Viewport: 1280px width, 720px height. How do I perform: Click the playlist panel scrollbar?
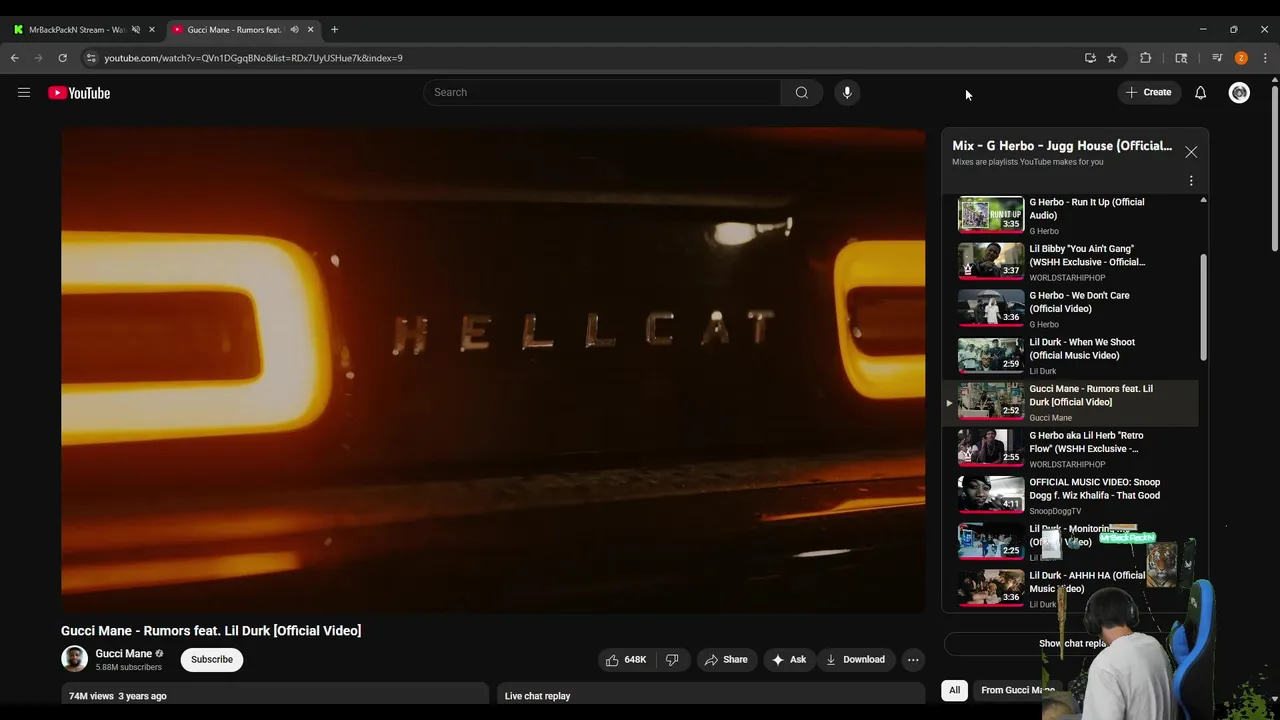(1203, 308)
